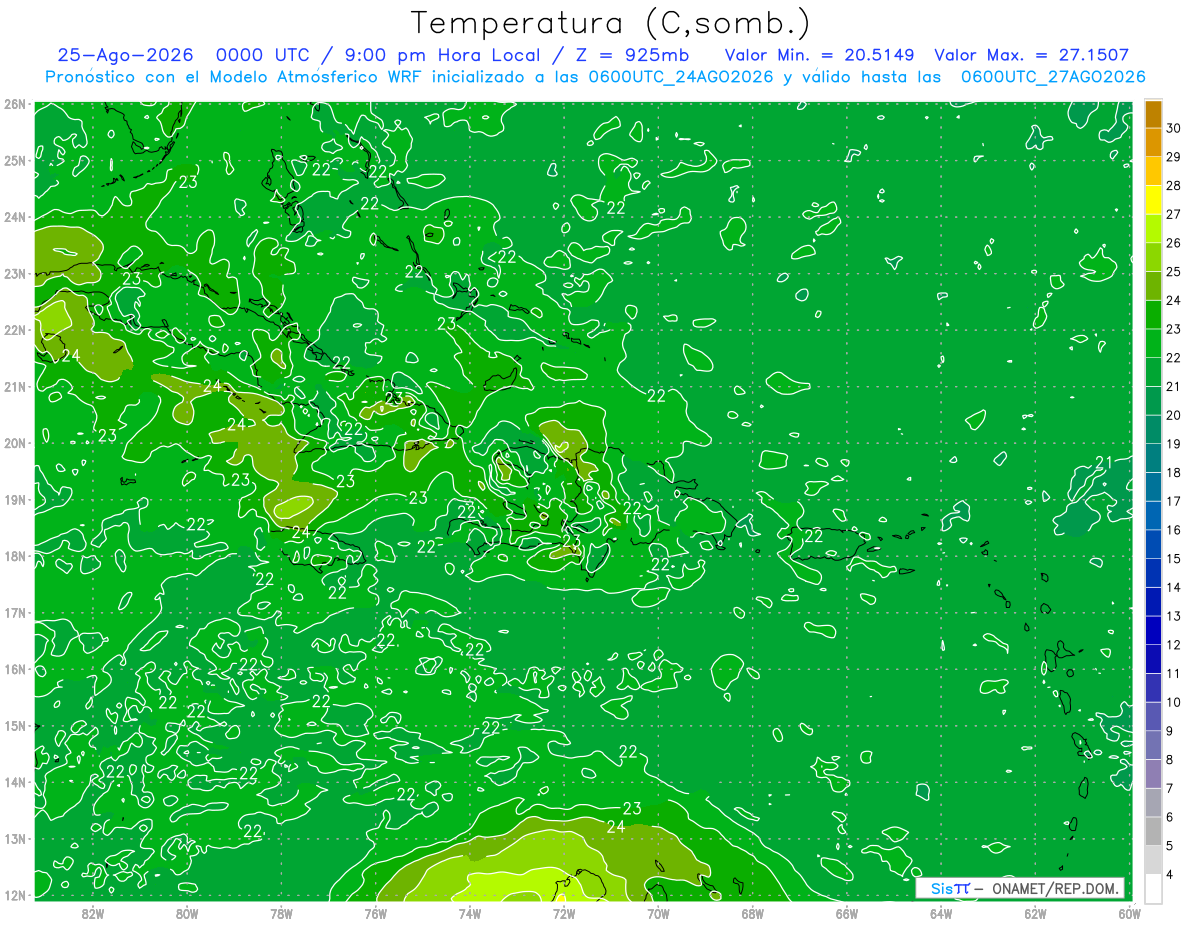Click the "60W" longitude axis label

pyautogui.click(x=1129, y=913)
